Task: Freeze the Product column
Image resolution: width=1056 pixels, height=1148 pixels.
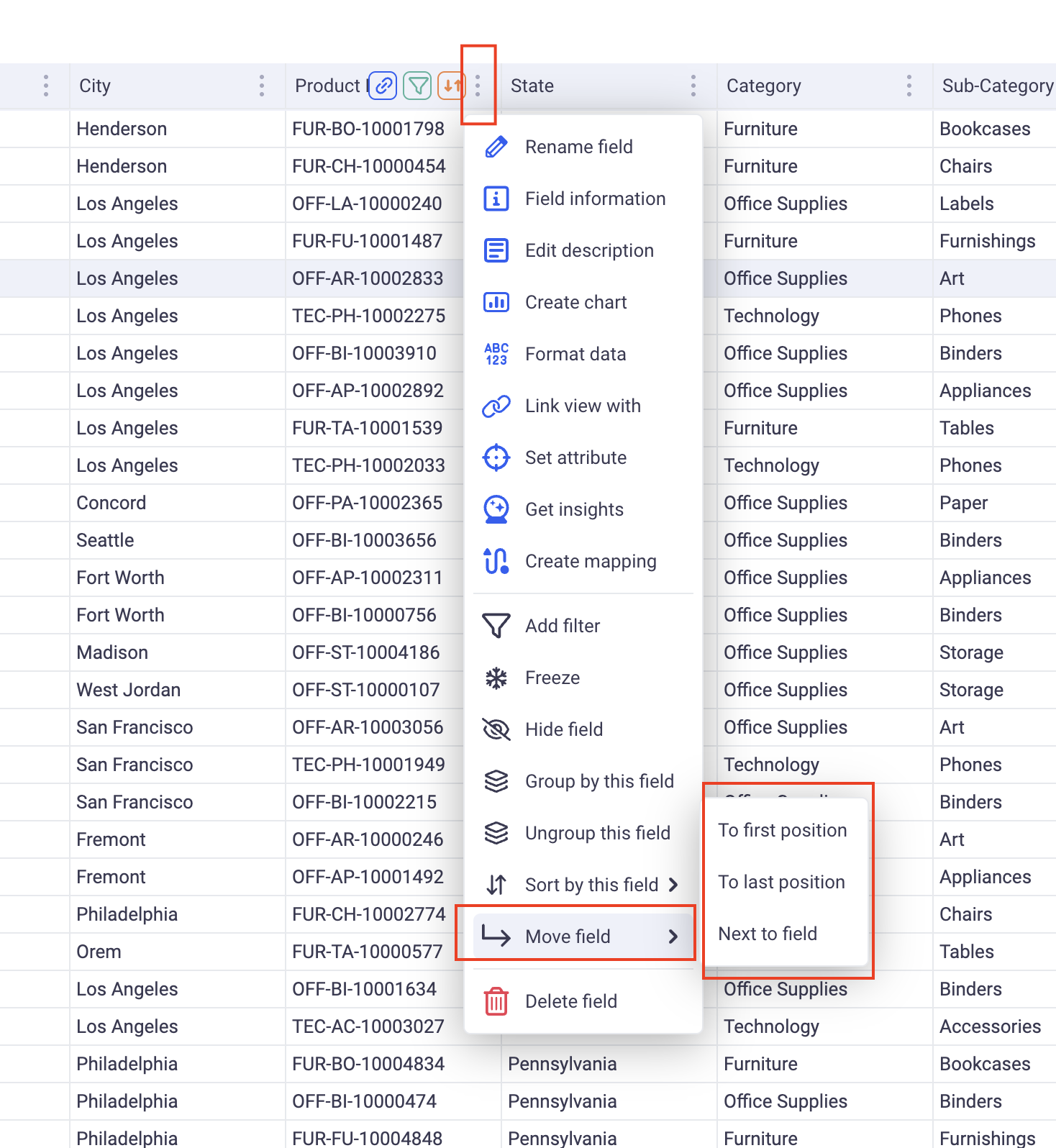Action: pyautogui.click(x=552, y=678)
